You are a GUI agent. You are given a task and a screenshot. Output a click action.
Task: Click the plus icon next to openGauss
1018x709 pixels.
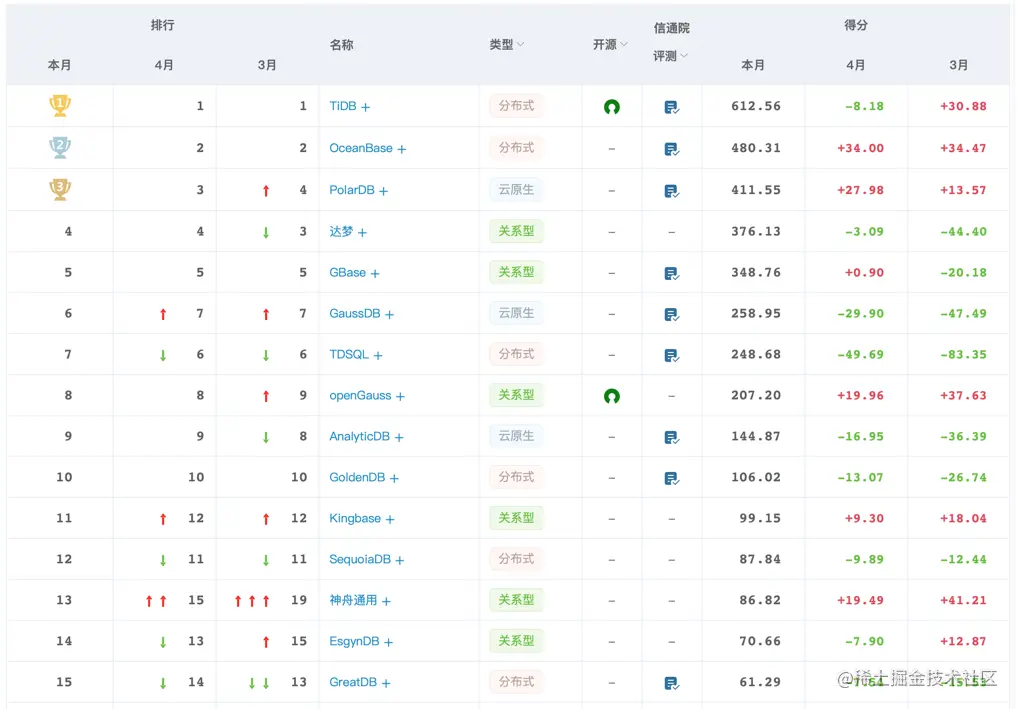pos(401,397)
